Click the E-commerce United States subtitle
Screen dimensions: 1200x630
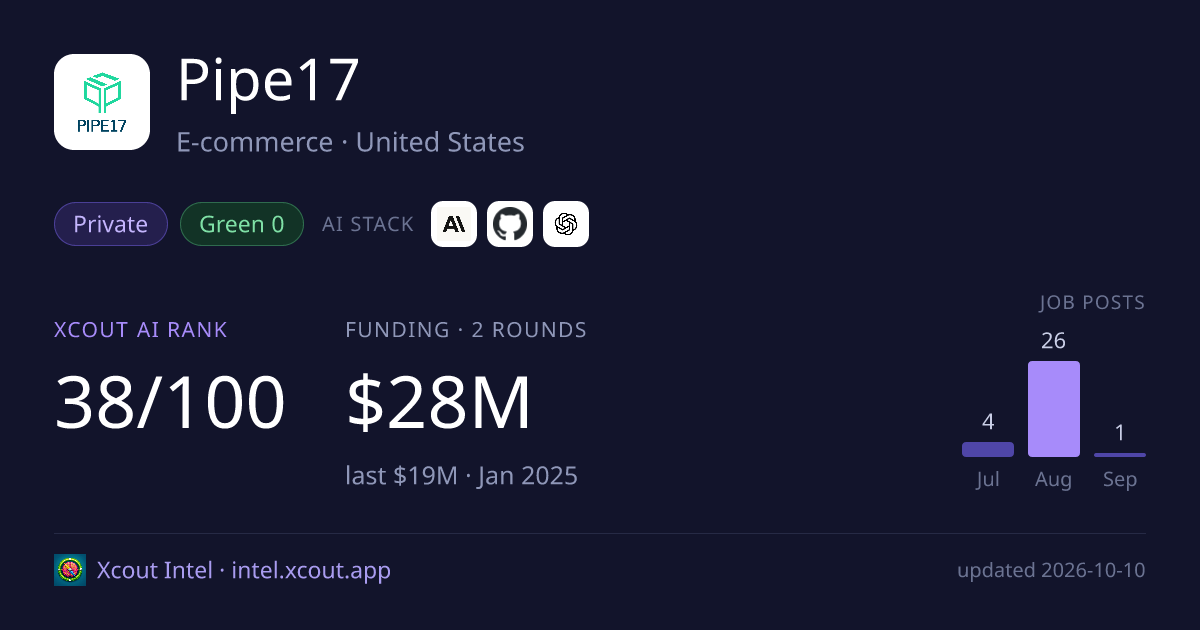pyautogui.click(x=351, y=142)
